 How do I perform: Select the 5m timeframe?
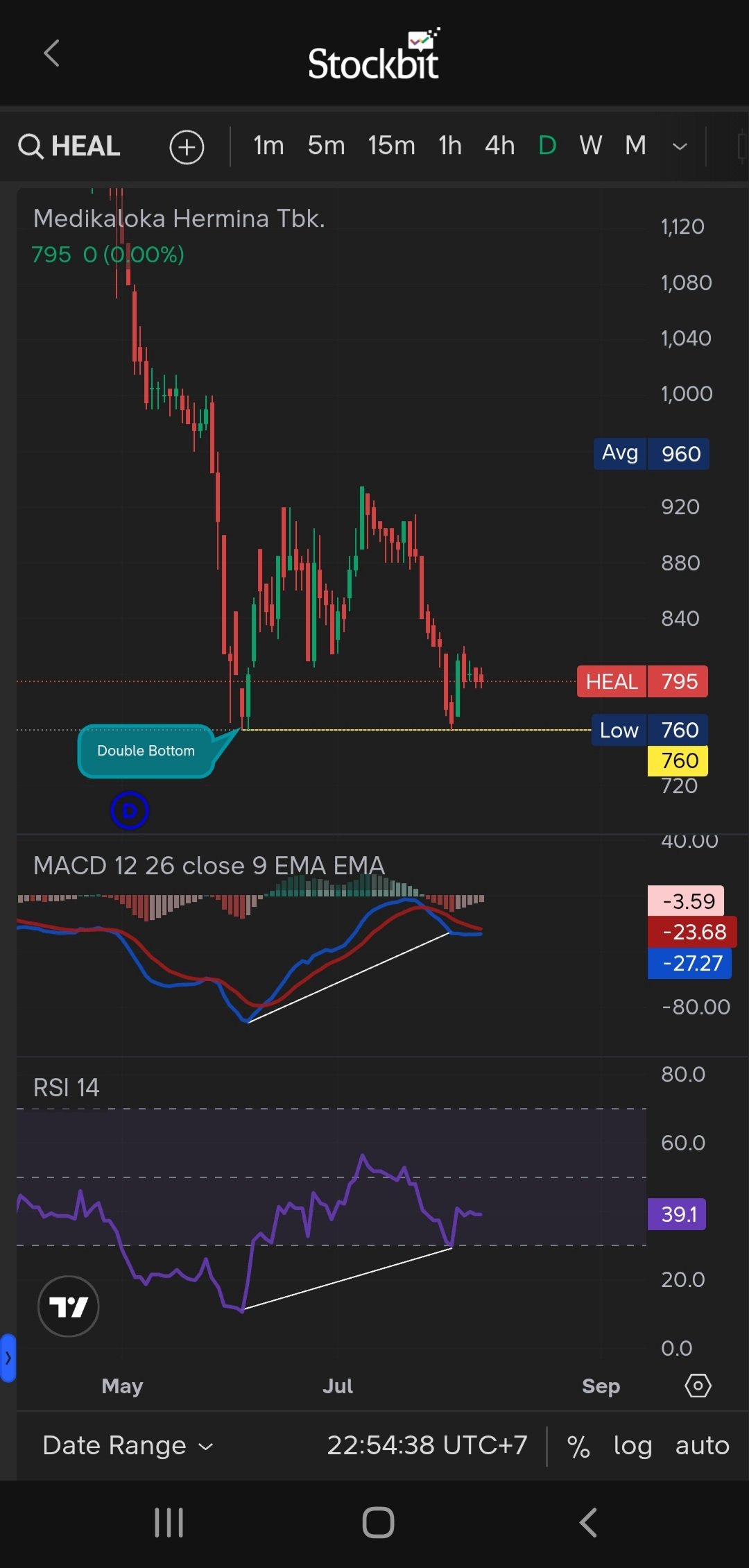[x=326, y=146]
